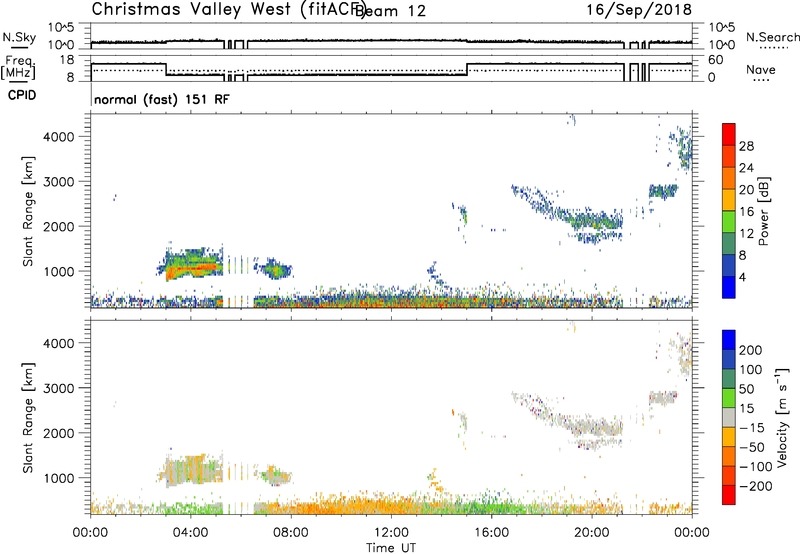Select the "N.Search" legend label

tap(772, 37)
